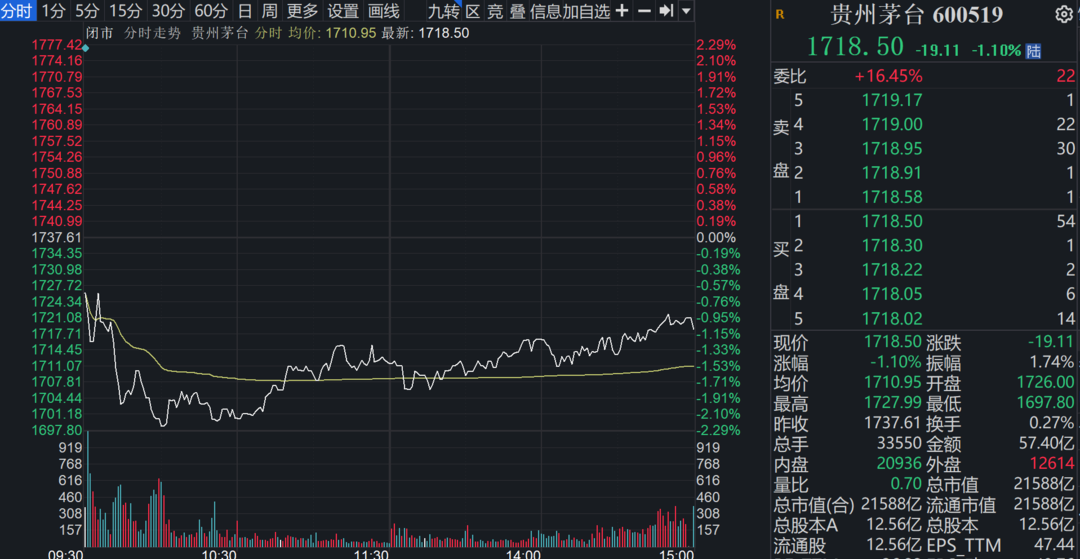Click the stock title 贵州茅台 600519
The width and height of the screenshot is (1080, 559).
click(x=916, y=14)
